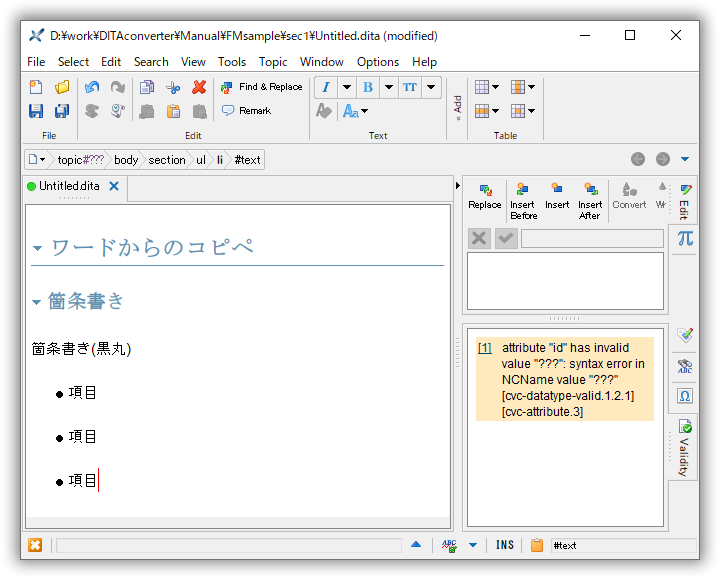Select section in node path bar
The height and width of the screenshot is (580, 720).
[x=167, y=160]
